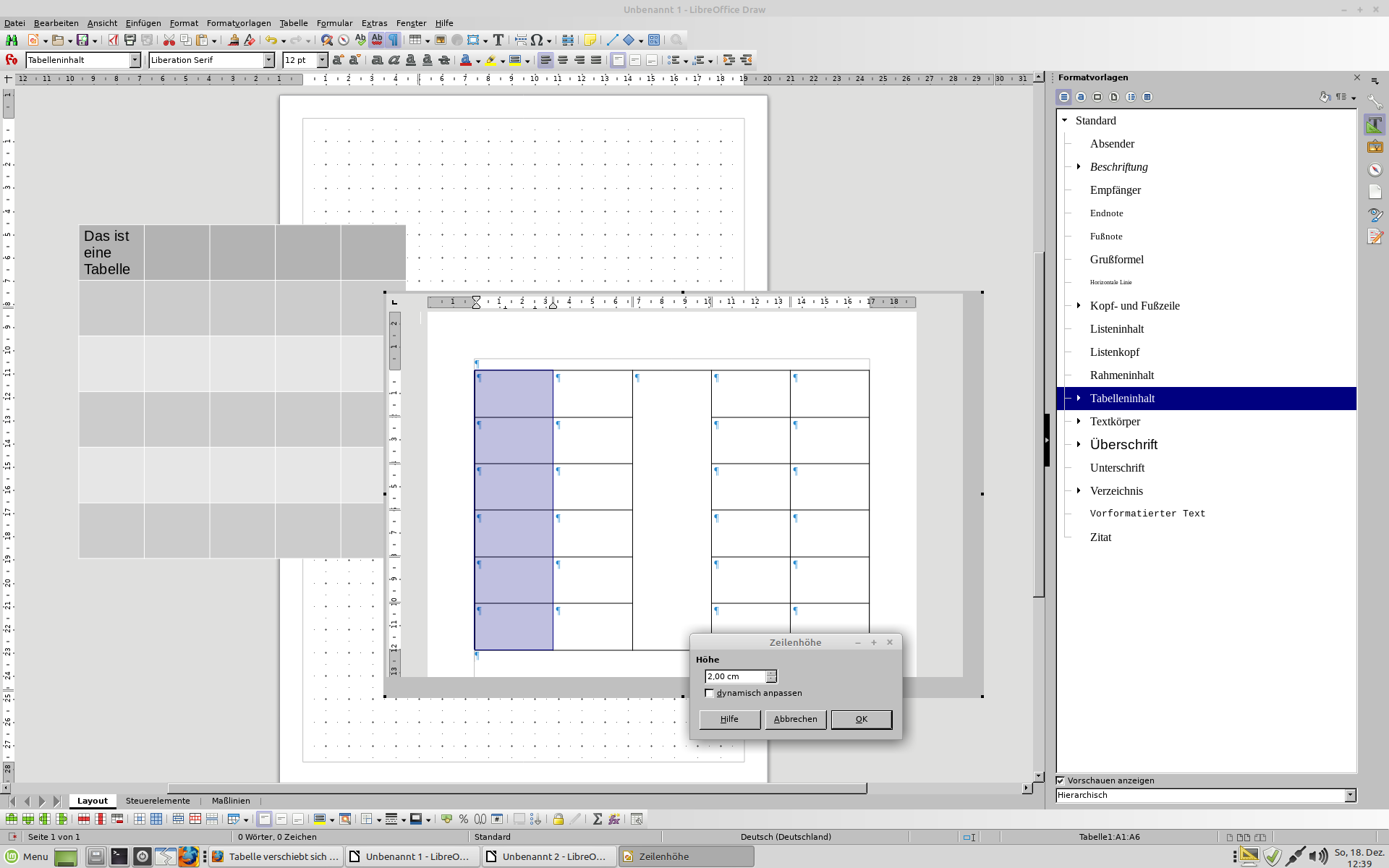Viewport: 1389px width, 868px height.
Task: Justify paragraph alignment icon
Action: pyautogui.click(x=595, y=60)
